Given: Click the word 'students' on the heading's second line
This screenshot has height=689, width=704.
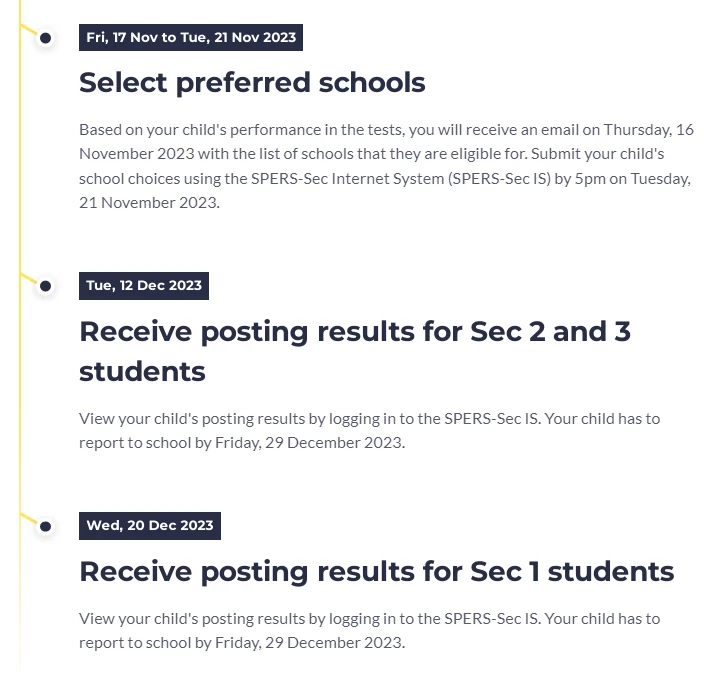Looking at the screenshot, I should (142, 372).
